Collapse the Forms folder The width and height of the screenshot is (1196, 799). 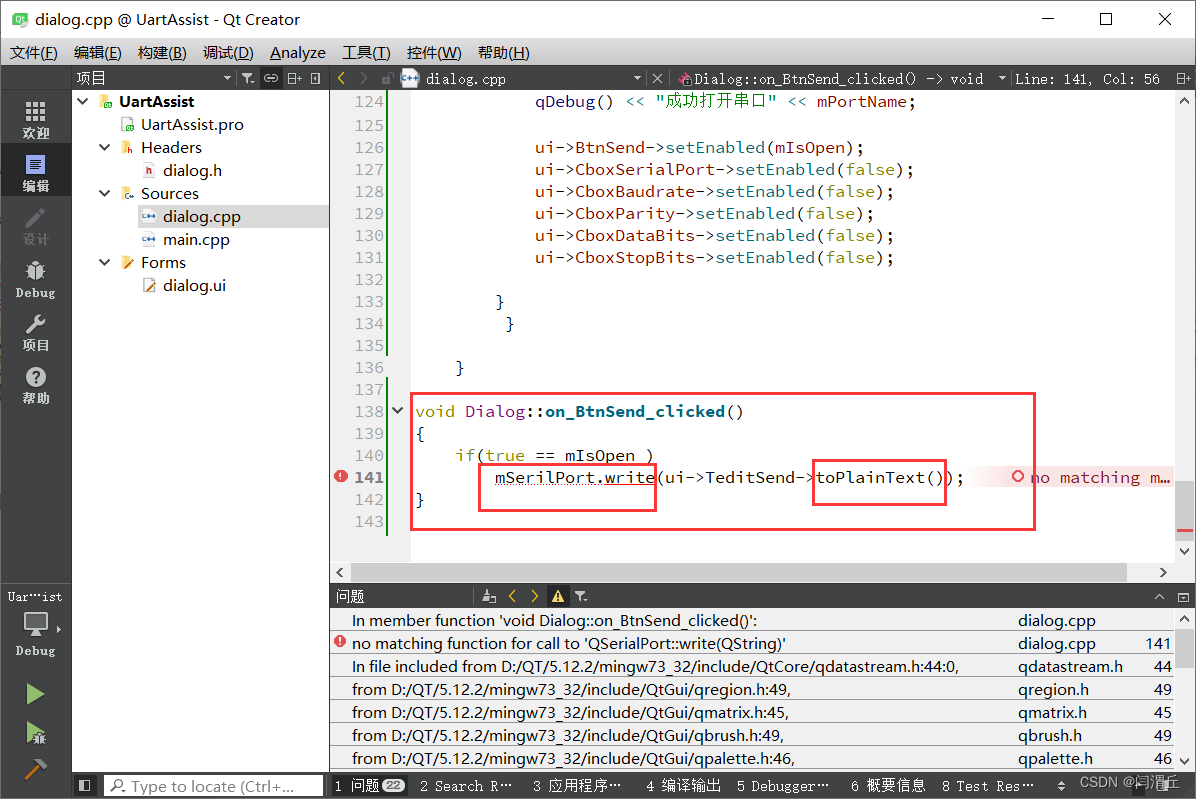tap(104, 262)
